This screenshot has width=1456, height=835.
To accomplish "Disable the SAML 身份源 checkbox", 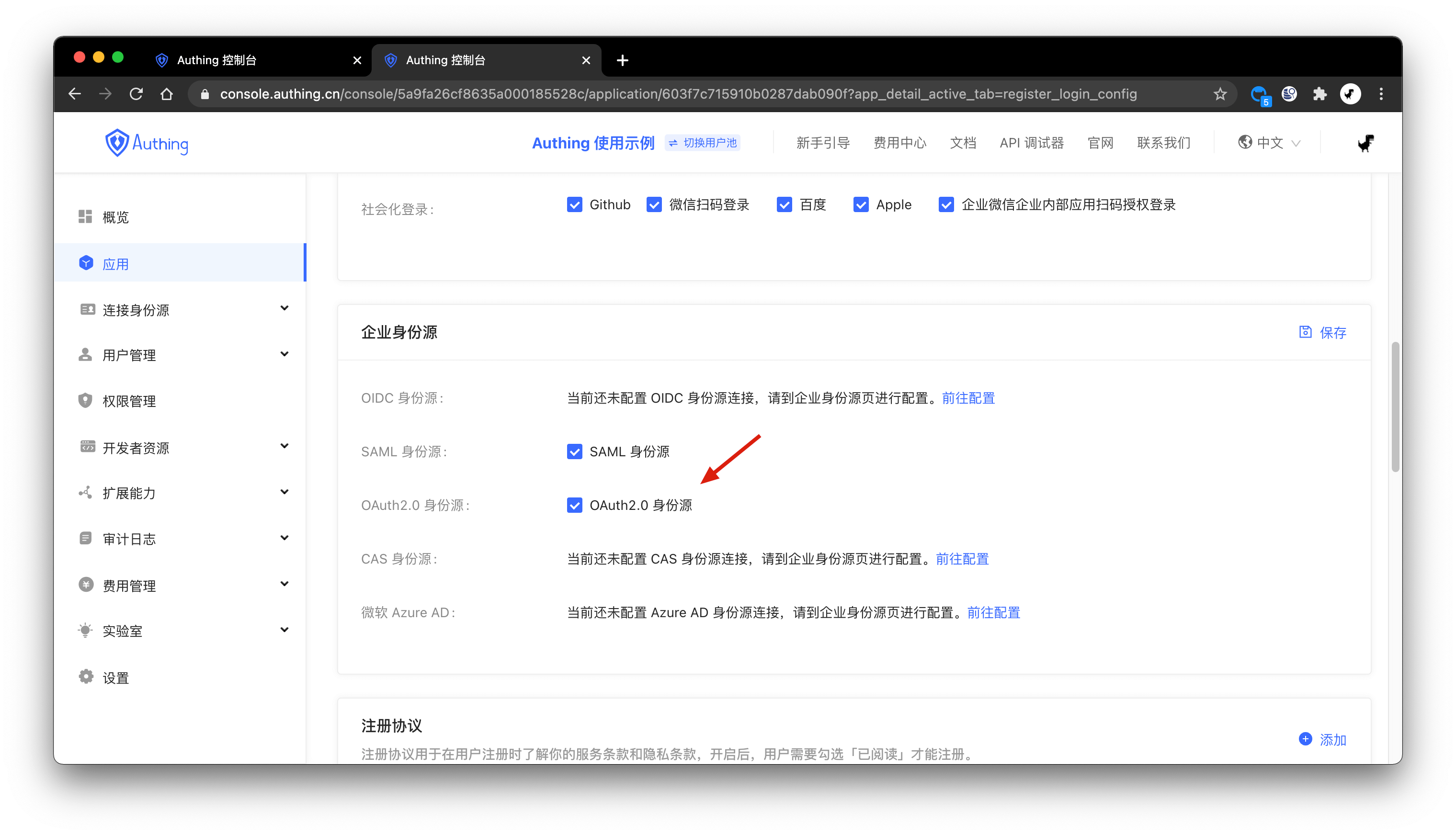I will tap(574, 452).
